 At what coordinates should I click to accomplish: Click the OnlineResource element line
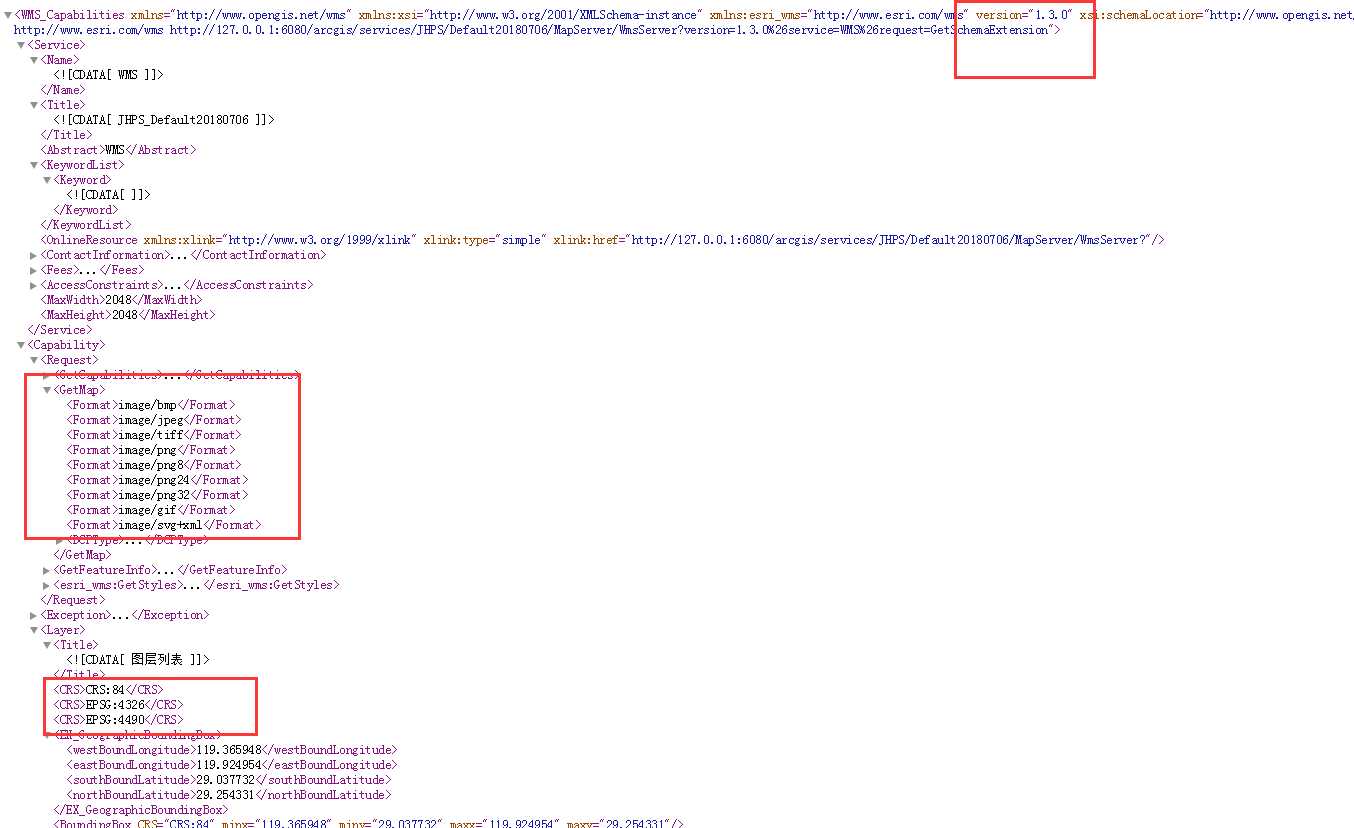[x=603, y=240]
